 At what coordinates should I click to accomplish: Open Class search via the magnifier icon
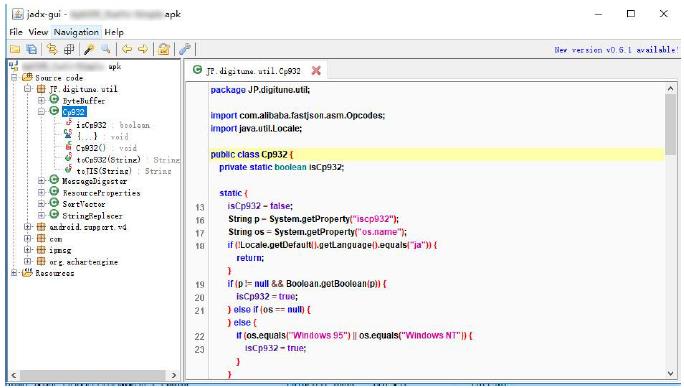pyautogui.click(x=106, y=49)
